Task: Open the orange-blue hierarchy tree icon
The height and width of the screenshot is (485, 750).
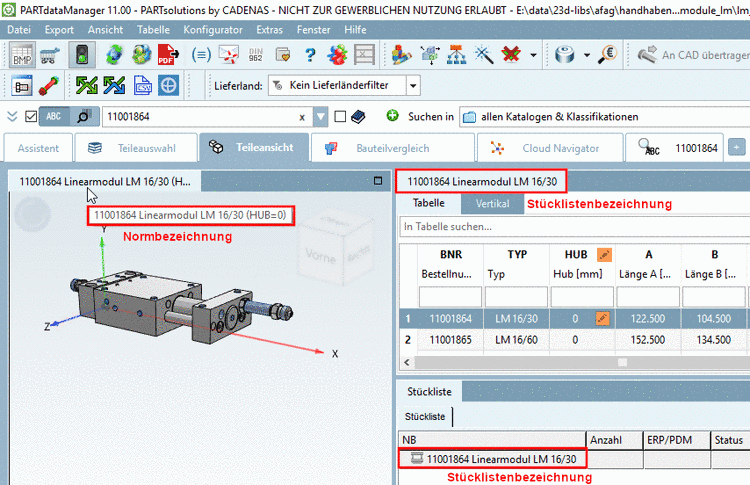Action: 456,55
